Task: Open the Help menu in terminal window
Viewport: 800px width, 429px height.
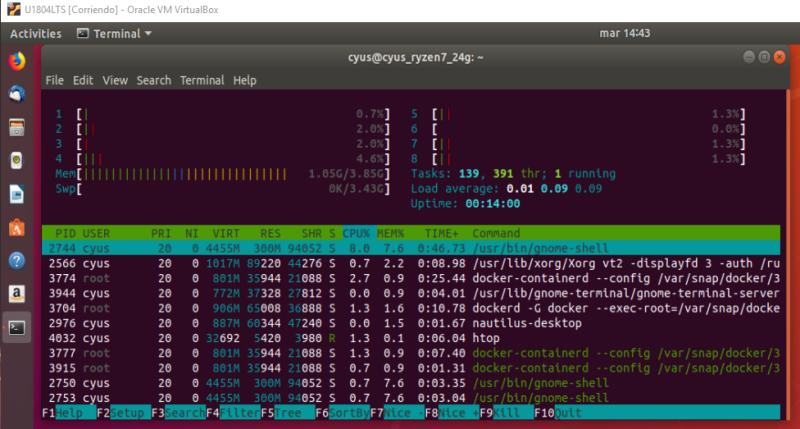Action: (244, 81)
